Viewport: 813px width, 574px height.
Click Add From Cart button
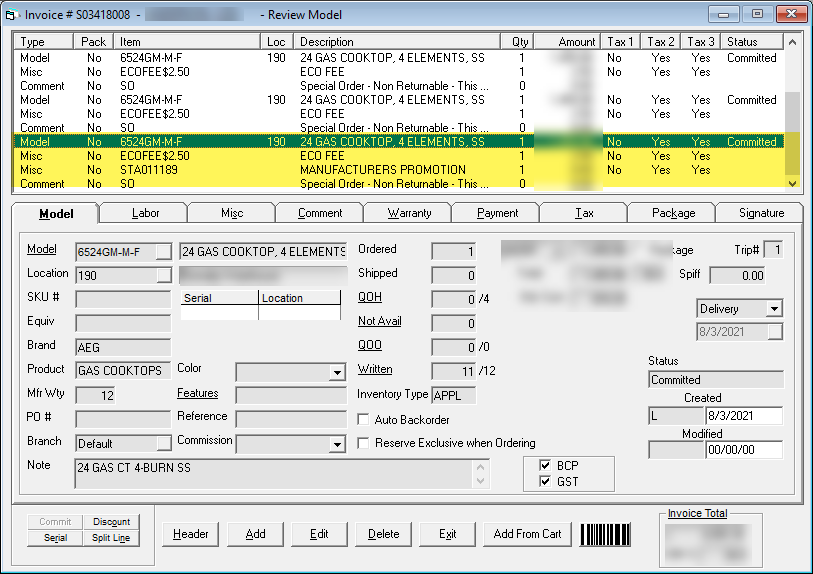pyautogui.click(x=527, y=534)
